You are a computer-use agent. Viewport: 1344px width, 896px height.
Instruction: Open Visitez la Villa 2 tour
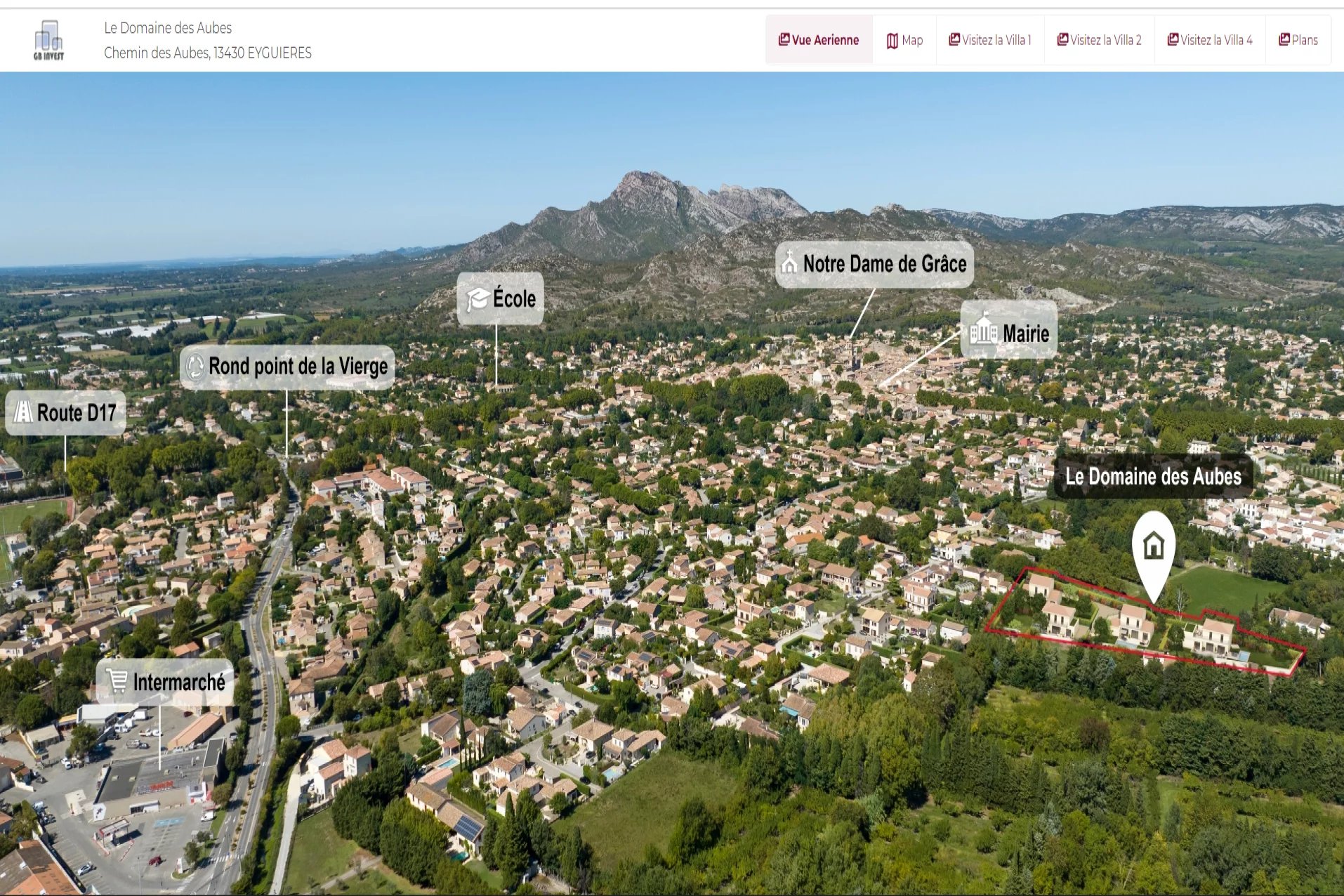(x=1100, y=40)
